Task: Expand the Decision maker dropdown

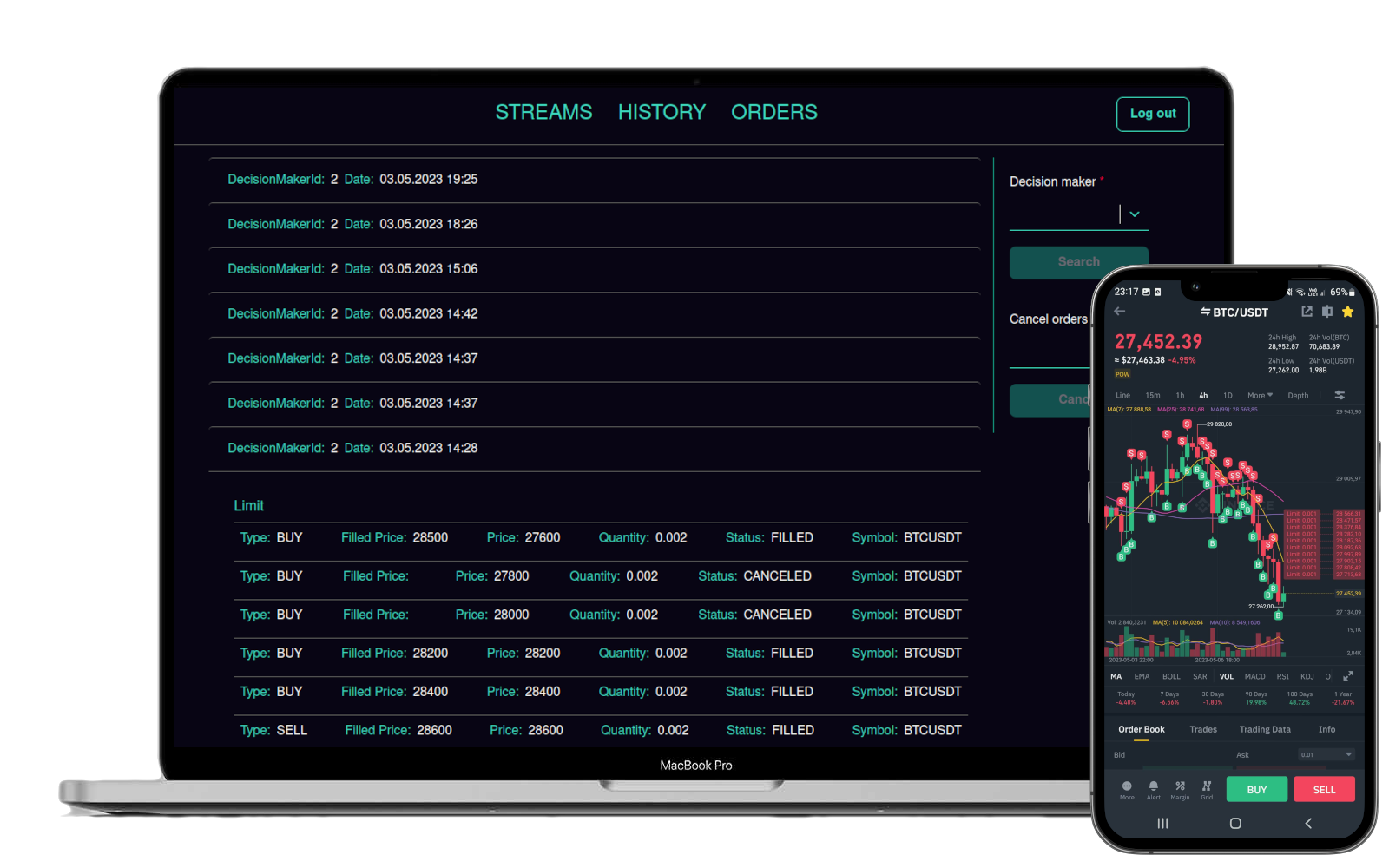Action: 1134,214
